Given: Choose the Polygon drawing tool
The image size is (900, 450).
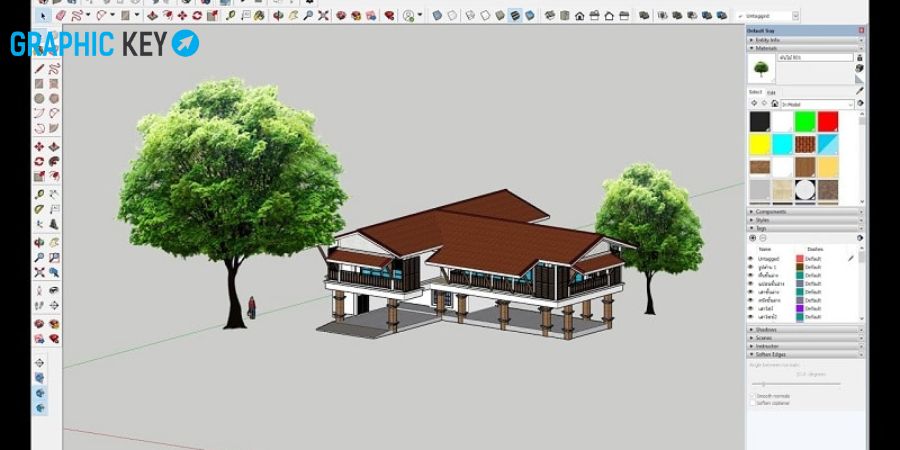Looking at the screenshot, I should click(x=54, y=99).
